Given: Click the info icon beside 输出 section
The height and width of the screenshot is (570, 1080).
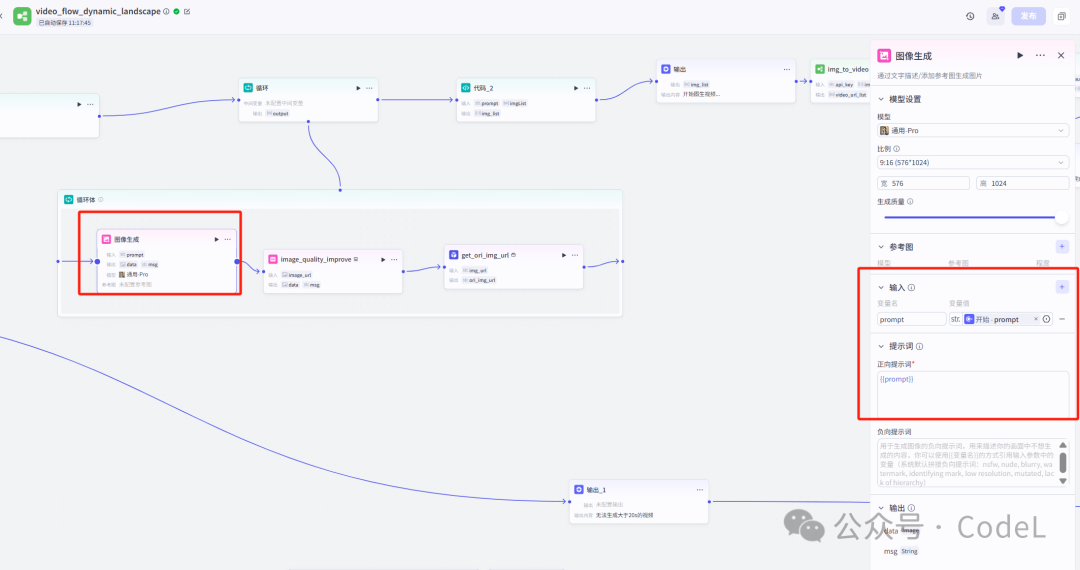Looking at the screenshot, I should (x=911, y=508).
